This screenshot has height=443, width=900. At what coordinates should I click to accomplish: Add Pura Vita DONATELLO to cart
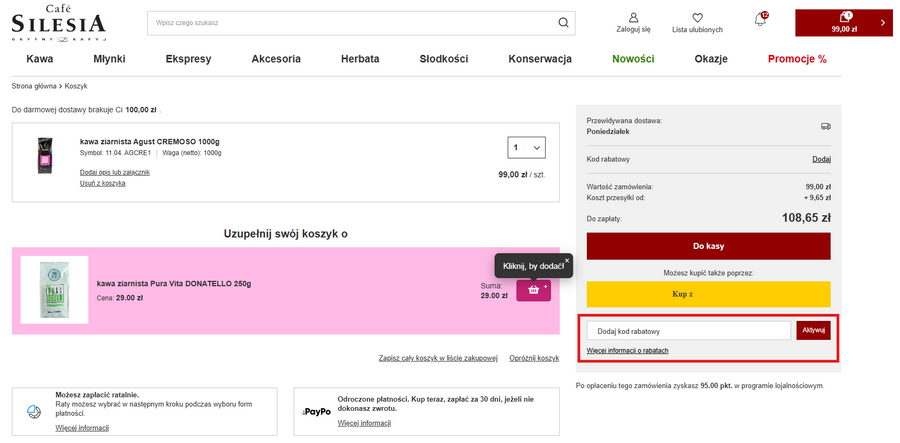[533, 290]
